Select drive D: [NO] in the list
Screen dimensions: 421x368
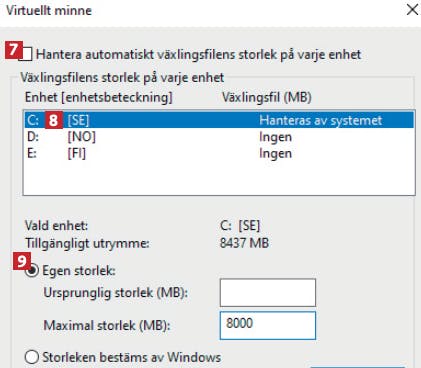click(x=219, y=137)
